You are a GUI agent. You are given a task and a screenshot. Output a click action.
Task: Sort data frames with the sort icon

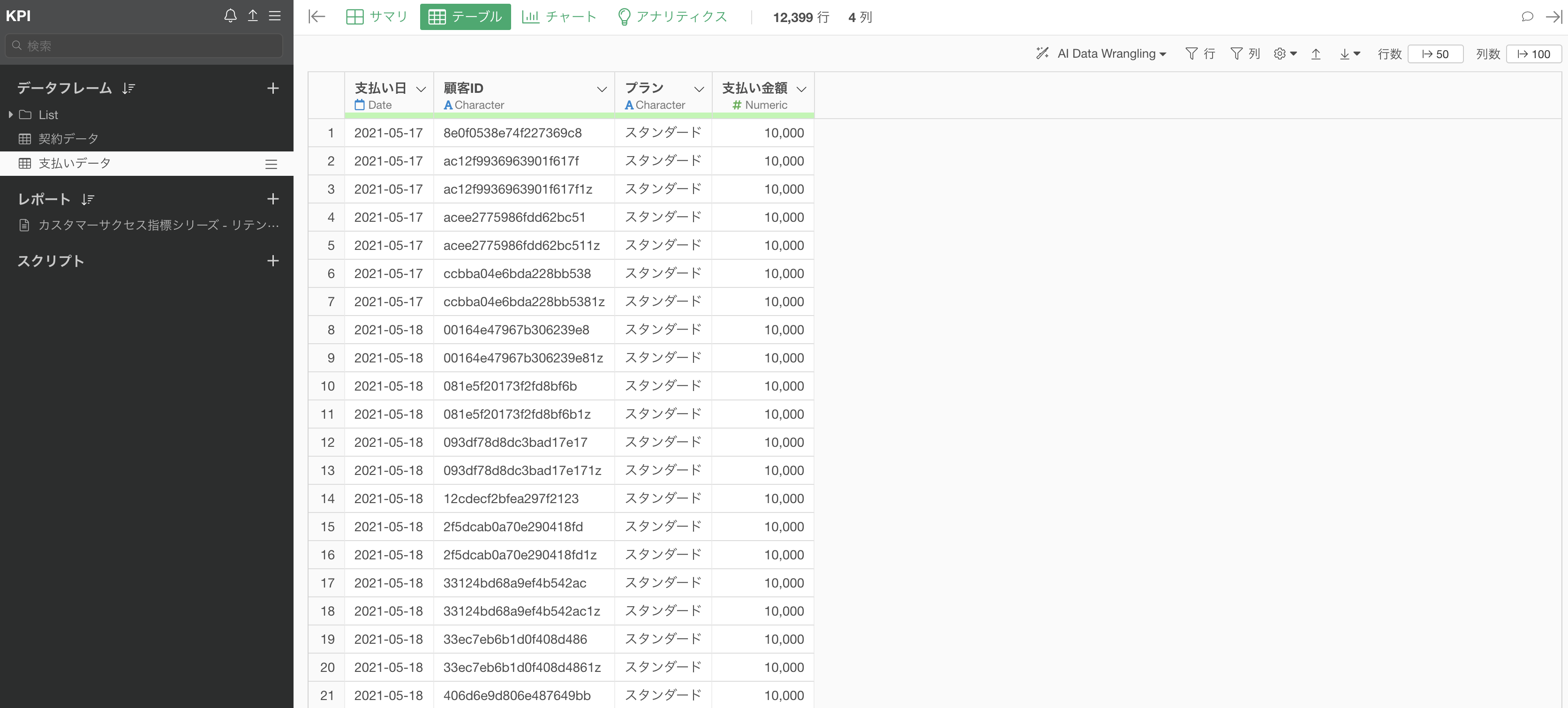pyautogui.click(x=128, y=88)
